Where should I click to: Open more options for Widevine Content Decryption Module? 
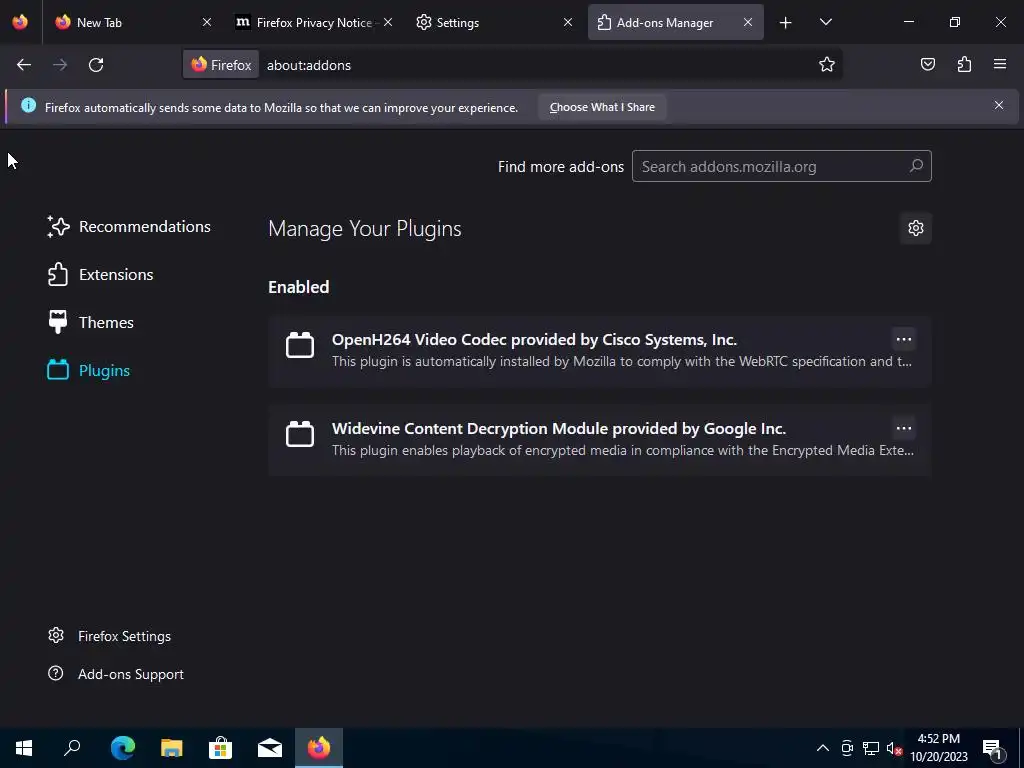[x=904, y=428]
